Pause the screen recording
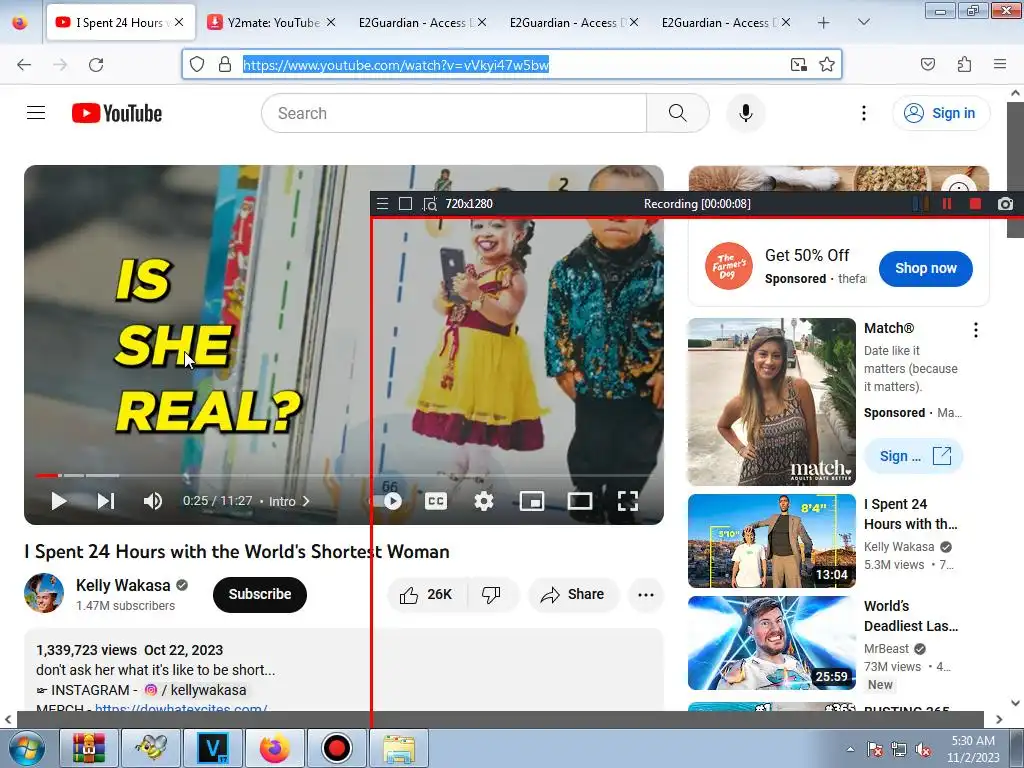The width and height of the screenshot is (1024, 768). [x=947, y=204]
